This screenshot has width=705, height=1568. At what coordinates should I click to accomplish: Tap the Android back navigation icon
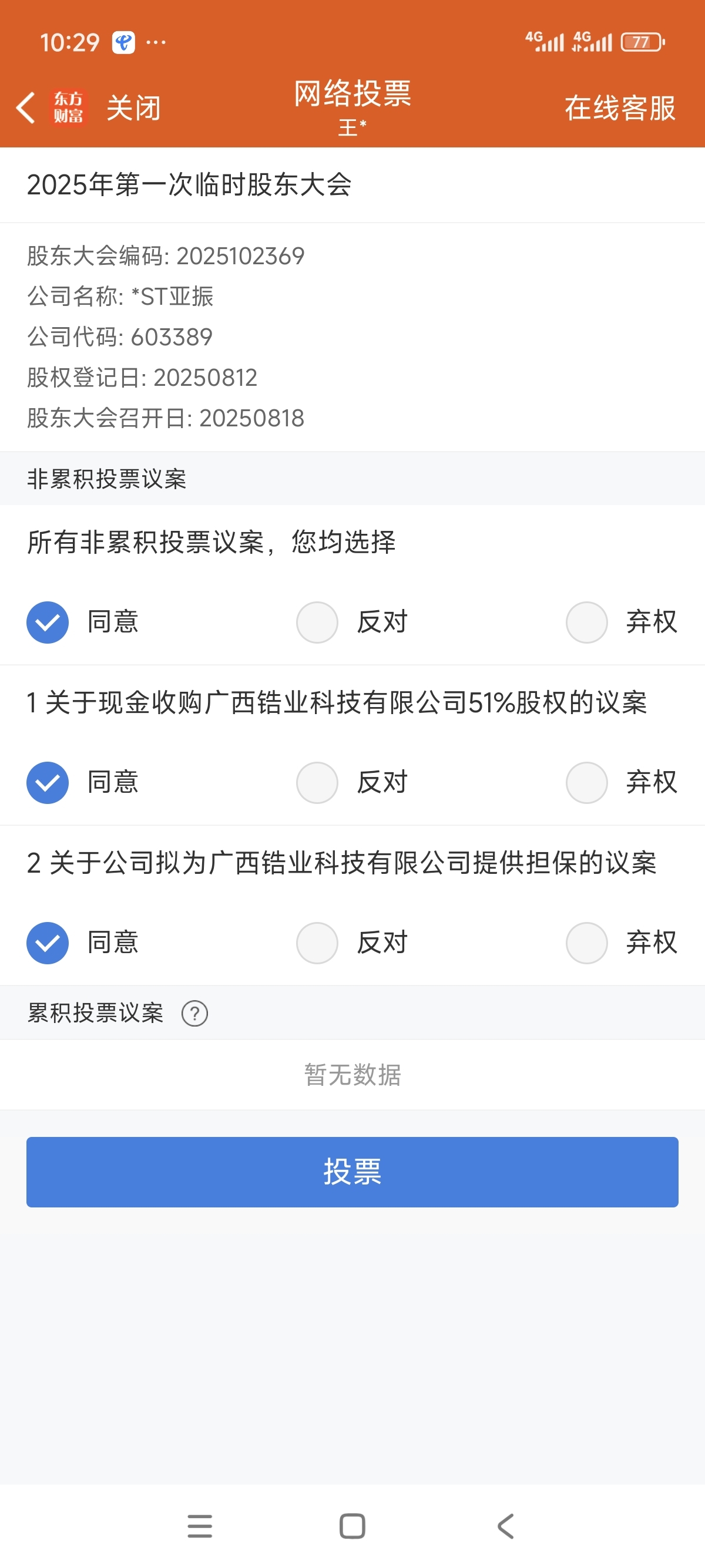pos(505,1526)
